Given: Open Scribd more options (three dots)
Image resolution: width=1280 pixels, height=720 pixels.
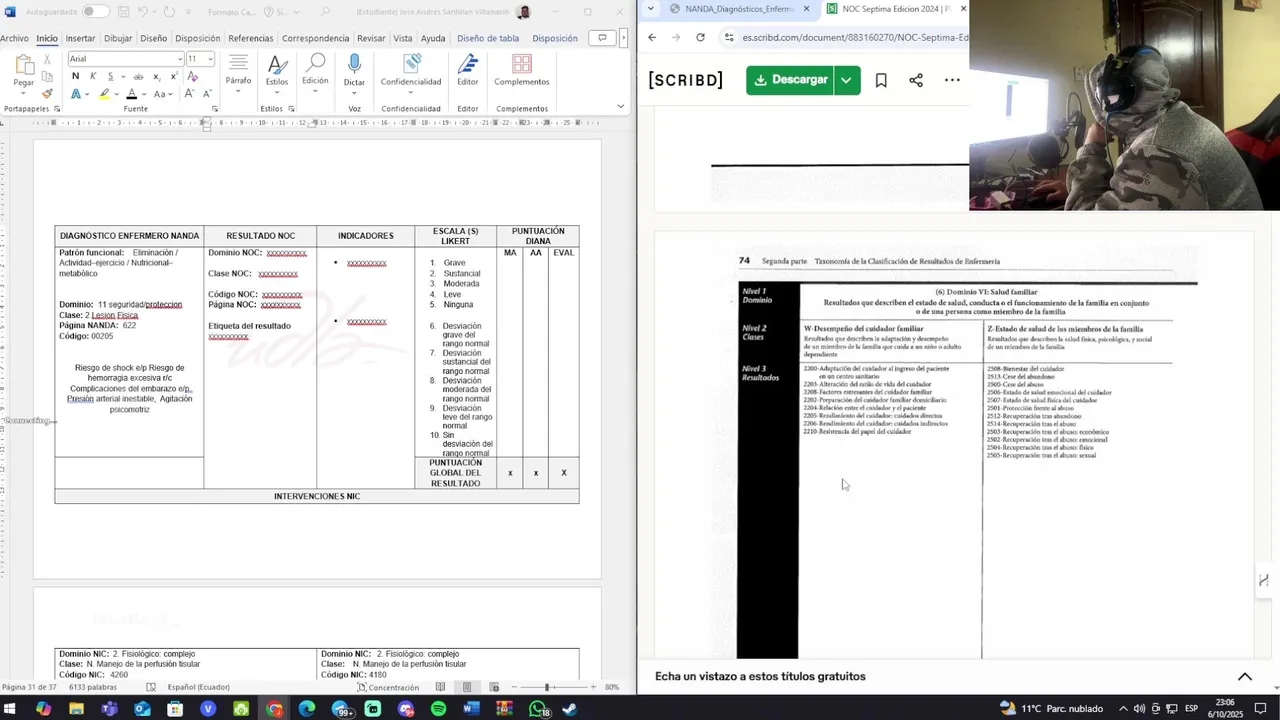Looking at the screenshot, I should point(952,80).
